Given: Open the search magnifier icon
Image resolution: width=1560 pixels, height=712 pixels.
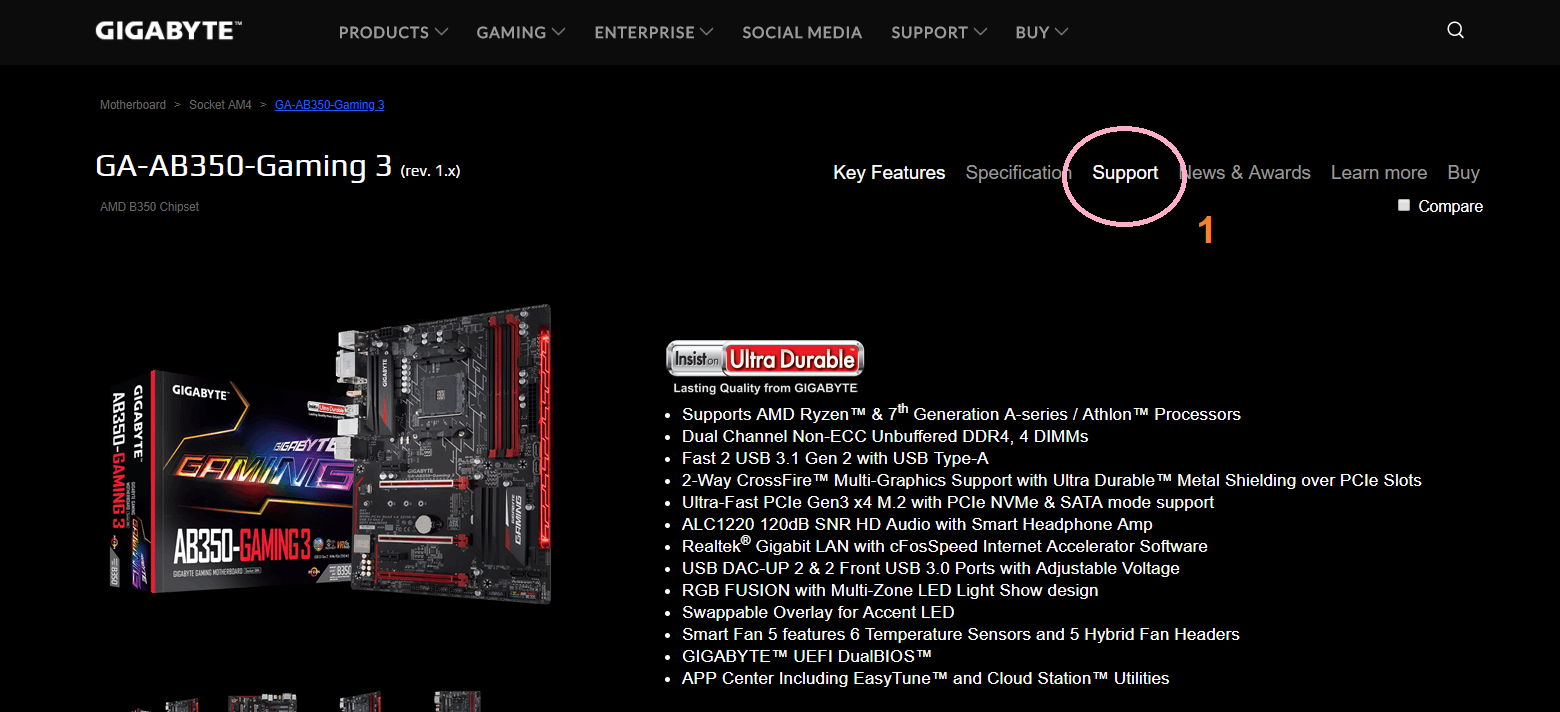Looking at the screenshot, I should coord(1455,30).
